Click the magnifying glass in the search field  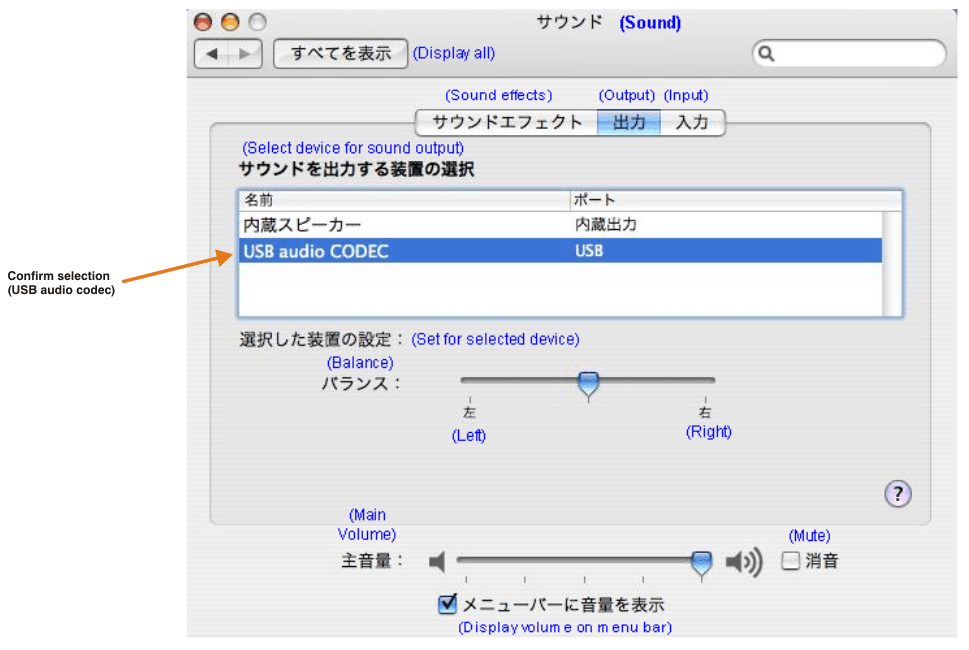point(766,53)
